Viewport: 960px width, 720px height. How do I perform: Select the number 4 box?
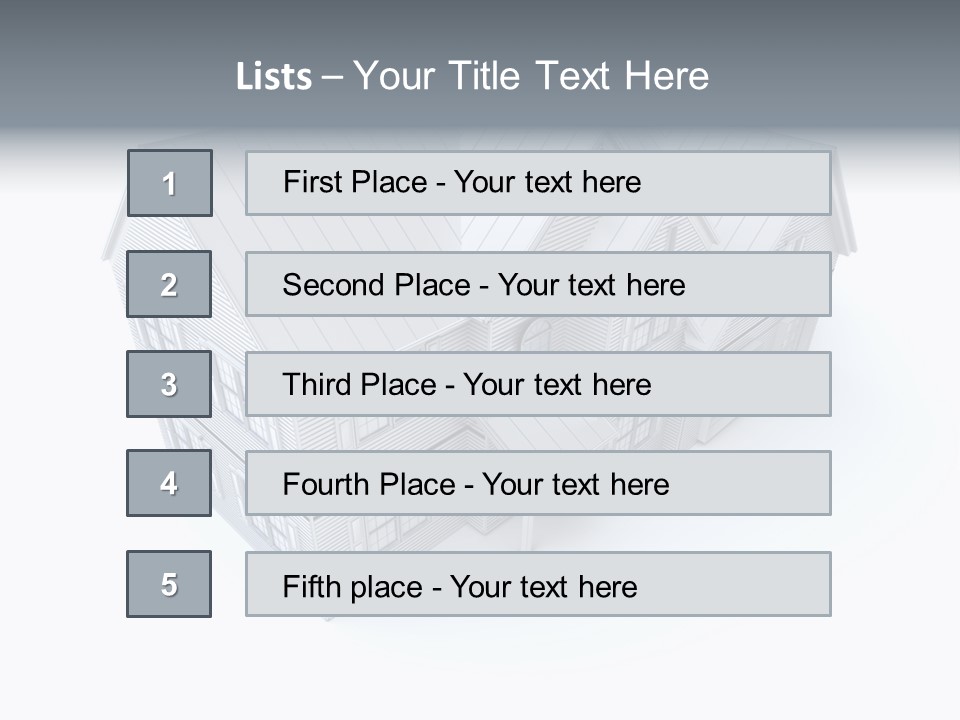[x=169, y=483]
